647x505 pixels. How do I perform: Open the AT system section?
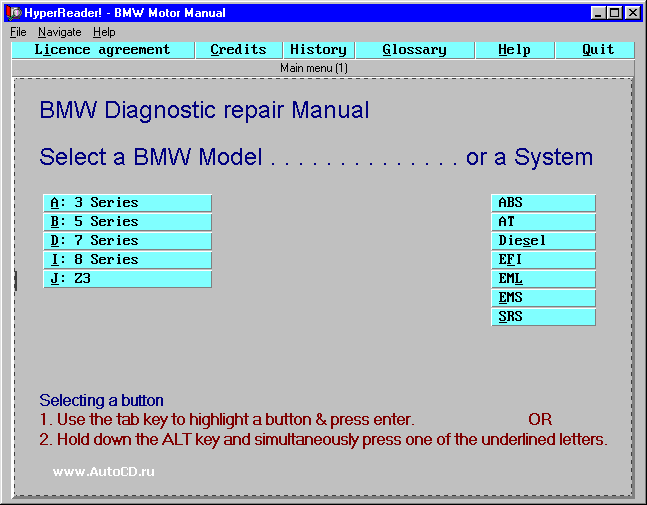click(543, 222)
